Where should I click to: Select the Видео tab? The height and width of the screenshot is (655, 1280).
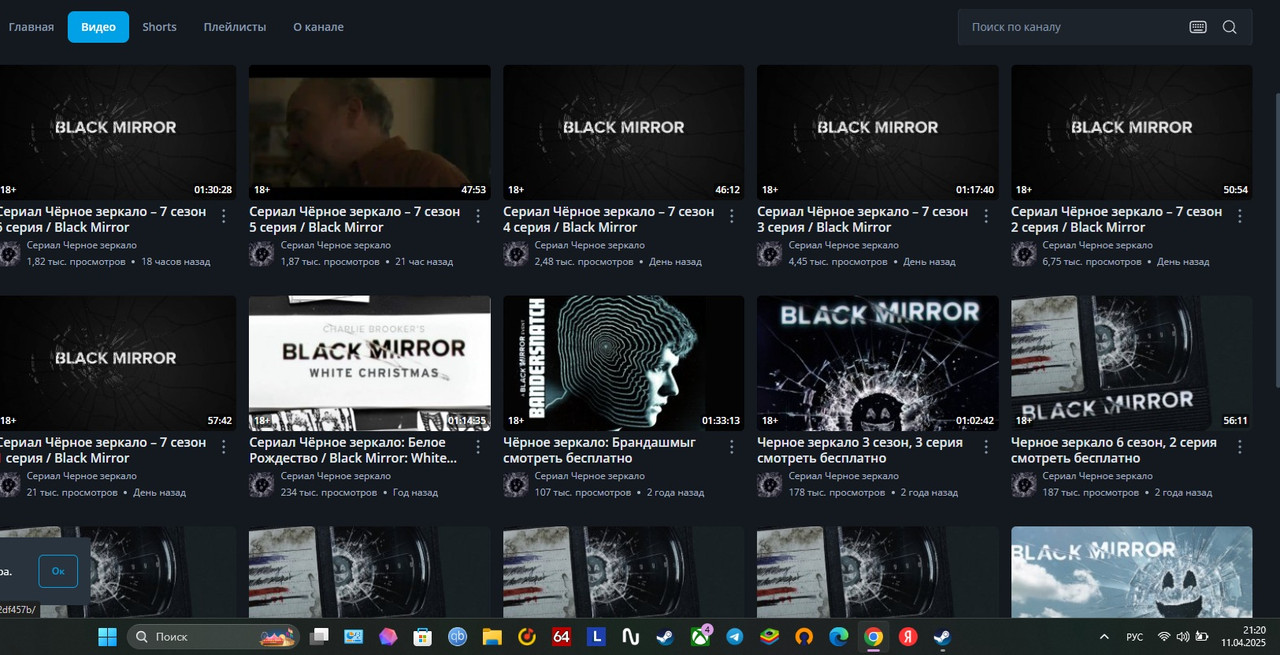[98, 27]
